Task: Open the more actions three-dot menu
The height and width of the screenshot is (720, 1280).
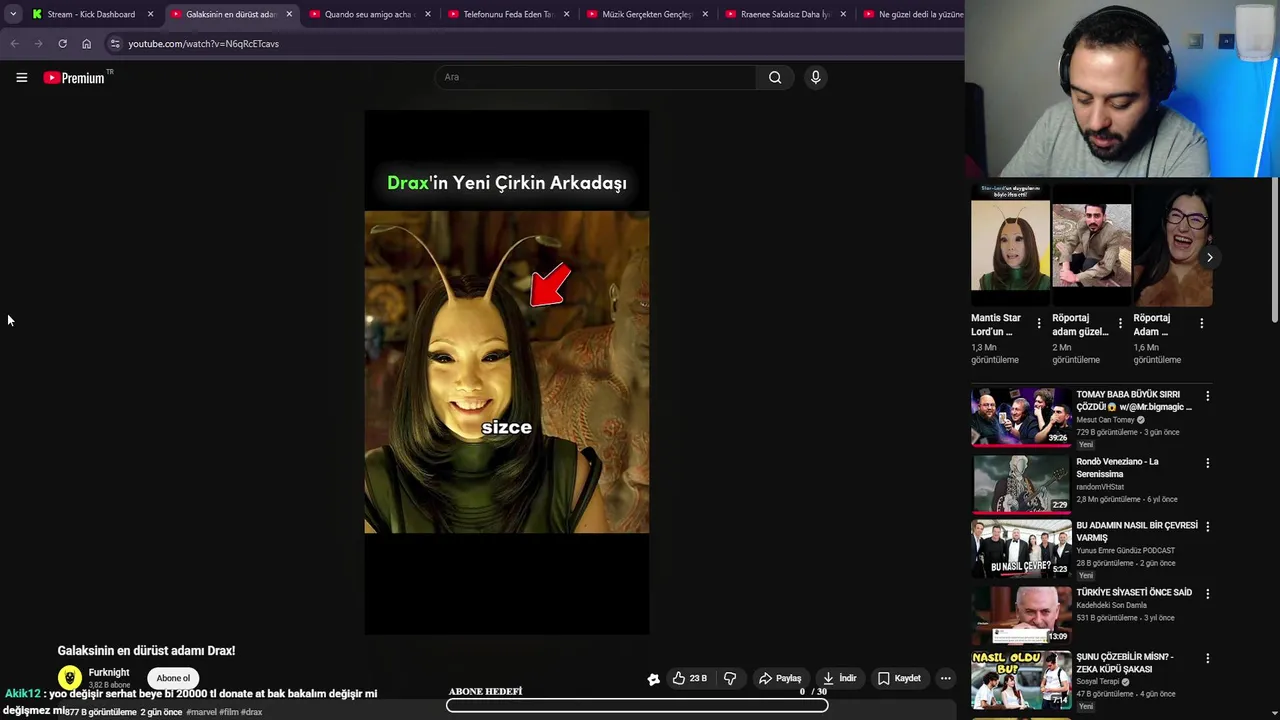Action: coord(945,678)
